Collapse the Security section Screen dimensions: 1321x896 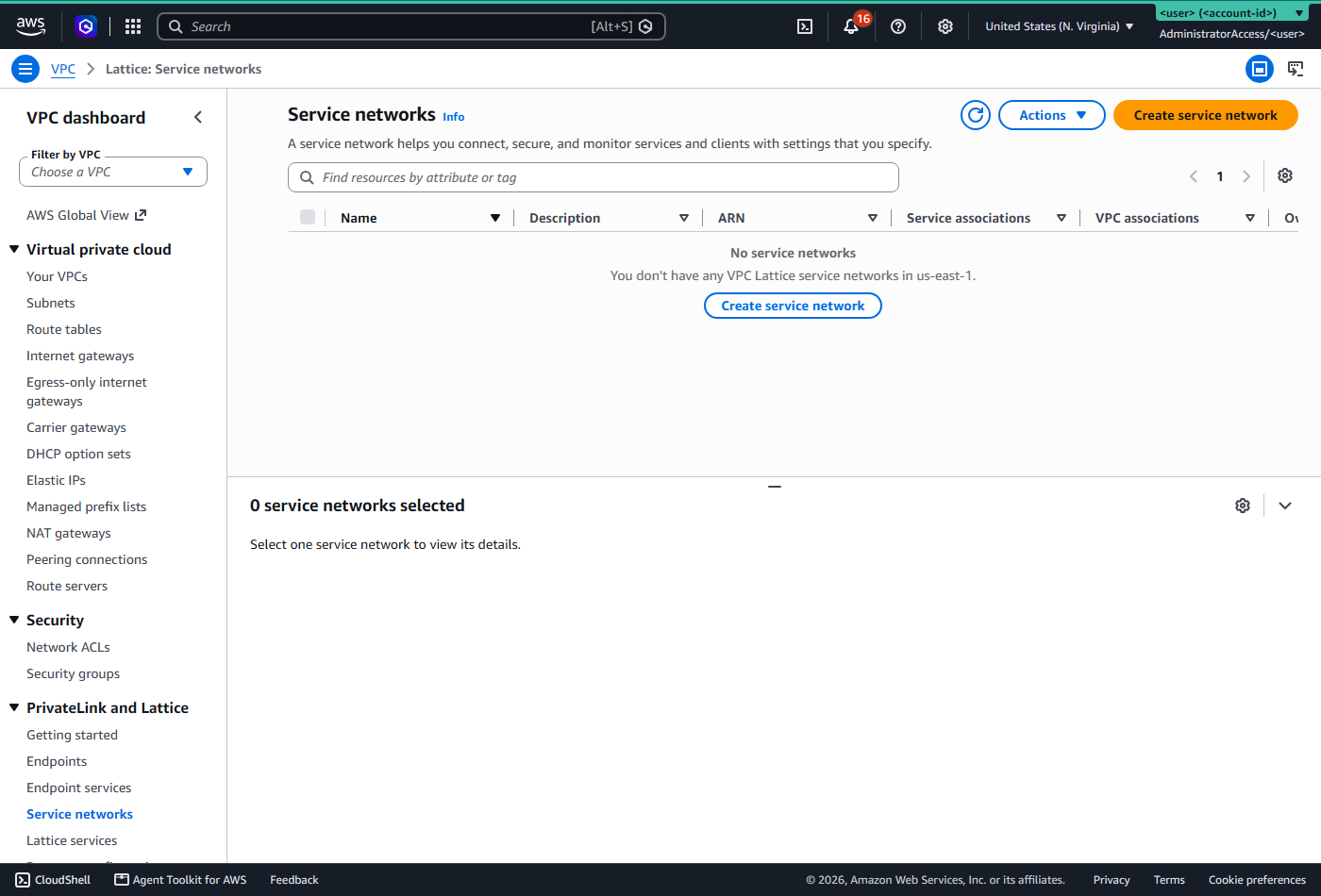click(x=14, y=620)
